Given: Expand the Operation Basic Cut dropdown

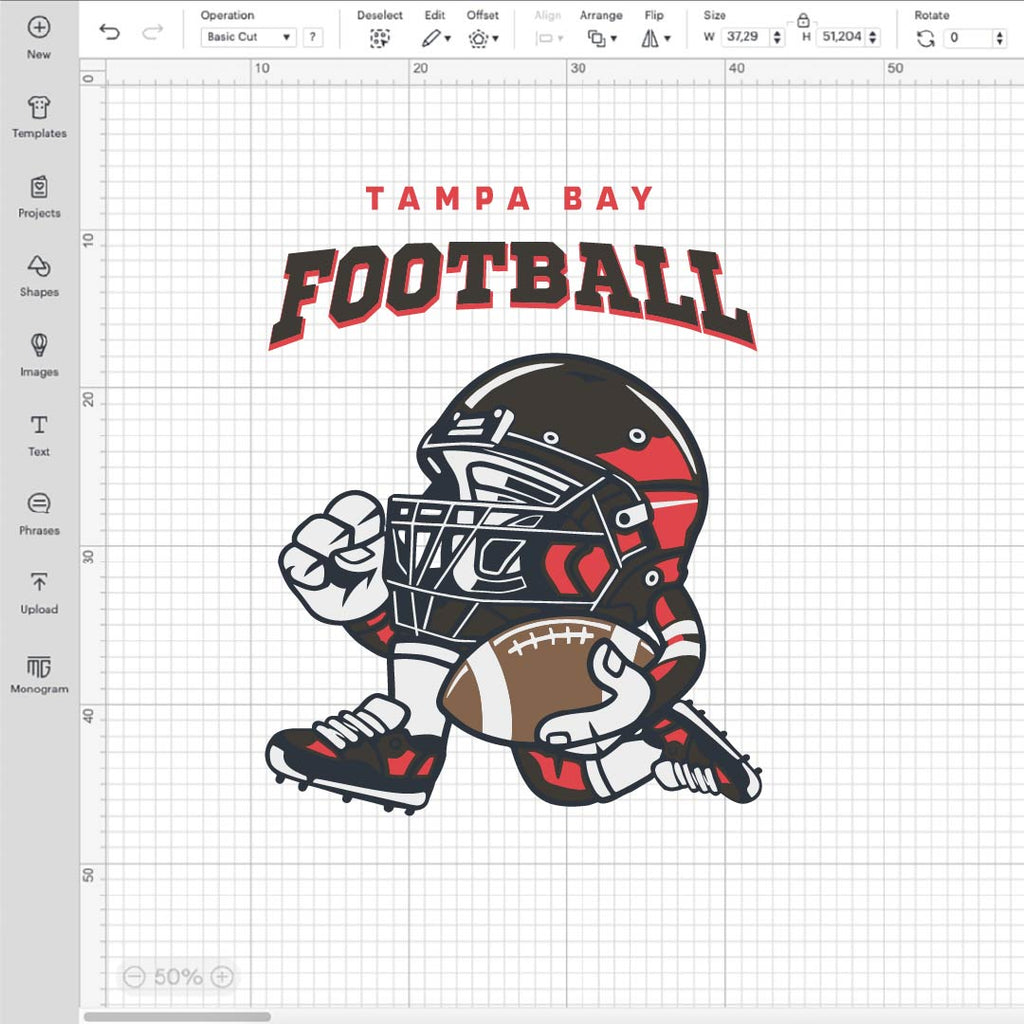Looking at the screenshot, I should pos(248,37).
